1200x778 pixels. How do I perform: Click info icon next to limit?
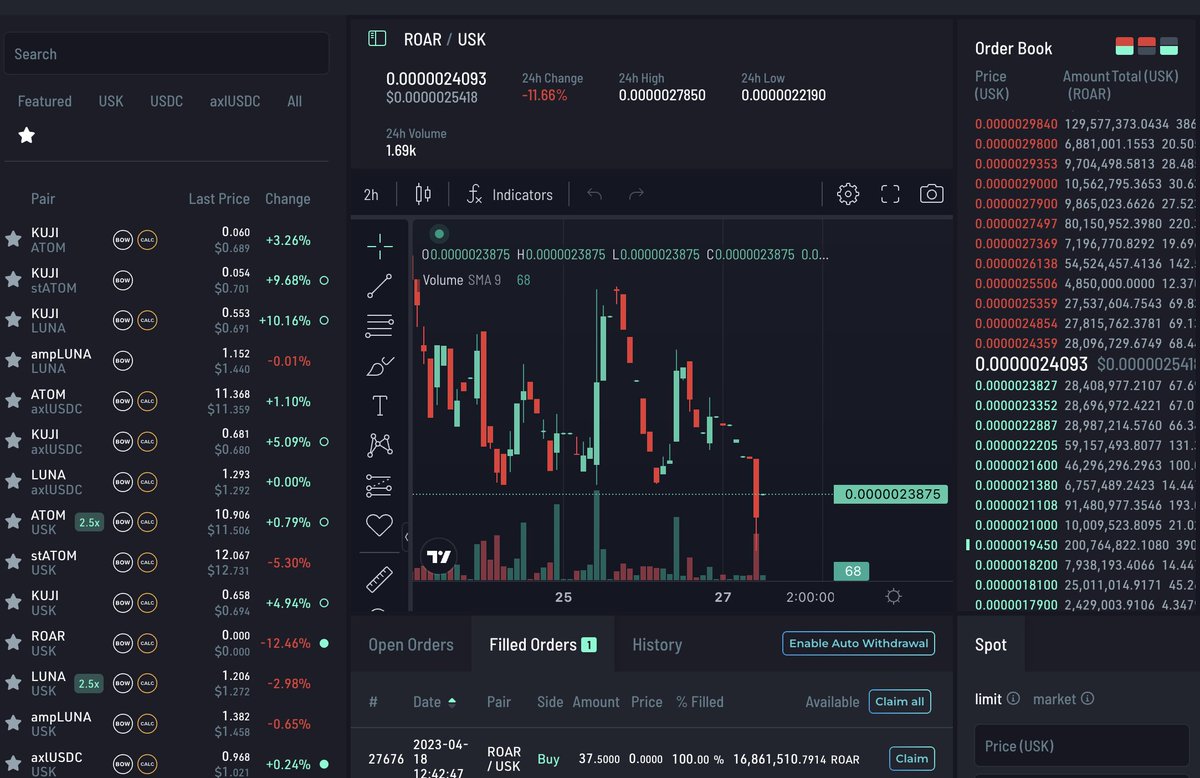[1013, 699]
